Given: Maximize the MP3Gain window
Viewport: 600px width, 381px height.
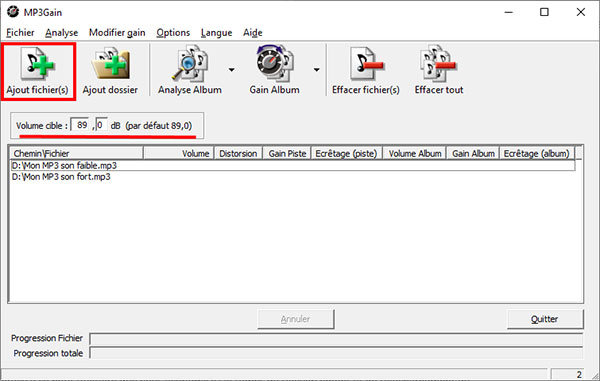Looking at the screenshot, I should coord(544,12).
